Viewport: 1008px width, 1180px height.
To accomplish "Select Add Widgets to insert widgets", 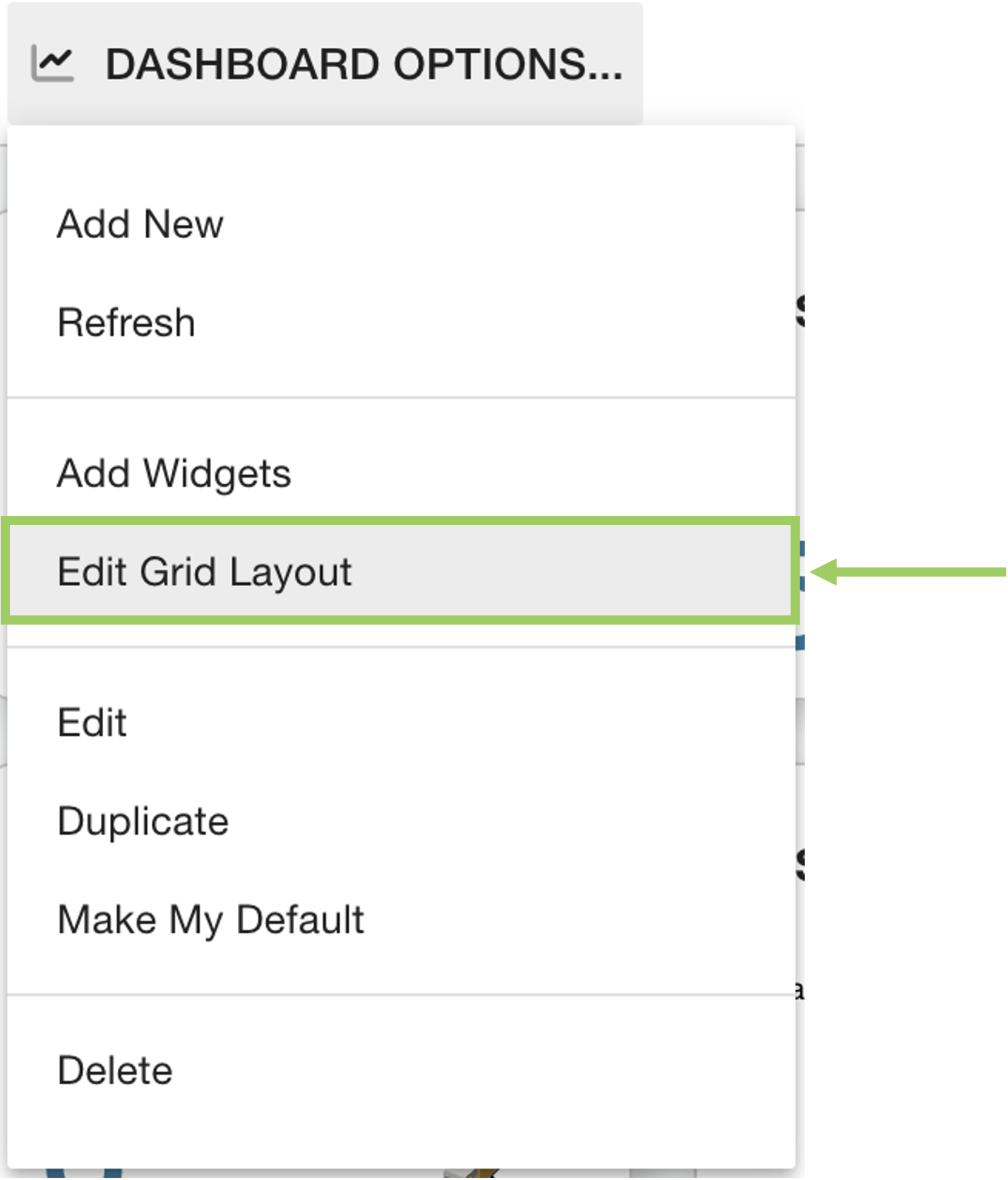I will pos(174,473).
